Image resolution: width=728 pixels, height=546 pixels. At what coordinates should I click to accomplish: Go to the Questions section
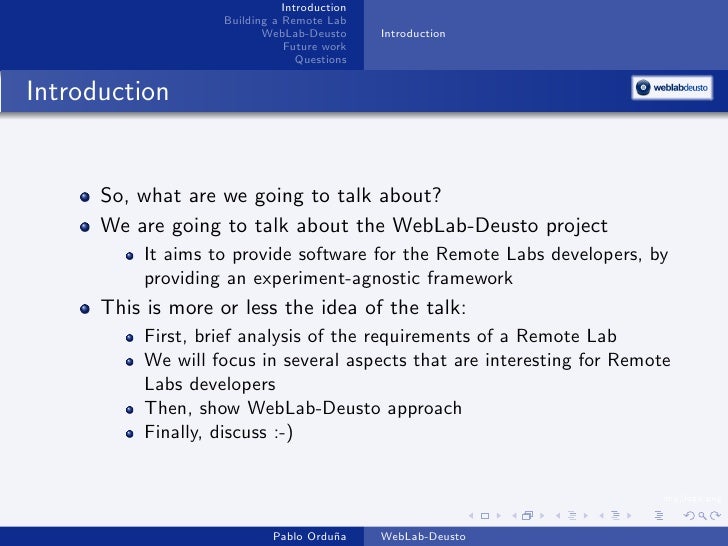pos(321,59)
